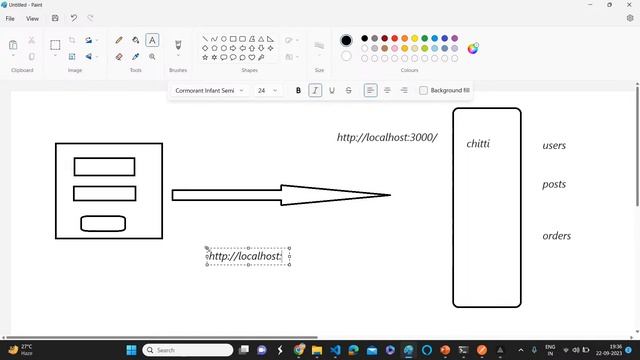Choose the green palette colour
Screen dimensions: 640x360
[424, 38]
